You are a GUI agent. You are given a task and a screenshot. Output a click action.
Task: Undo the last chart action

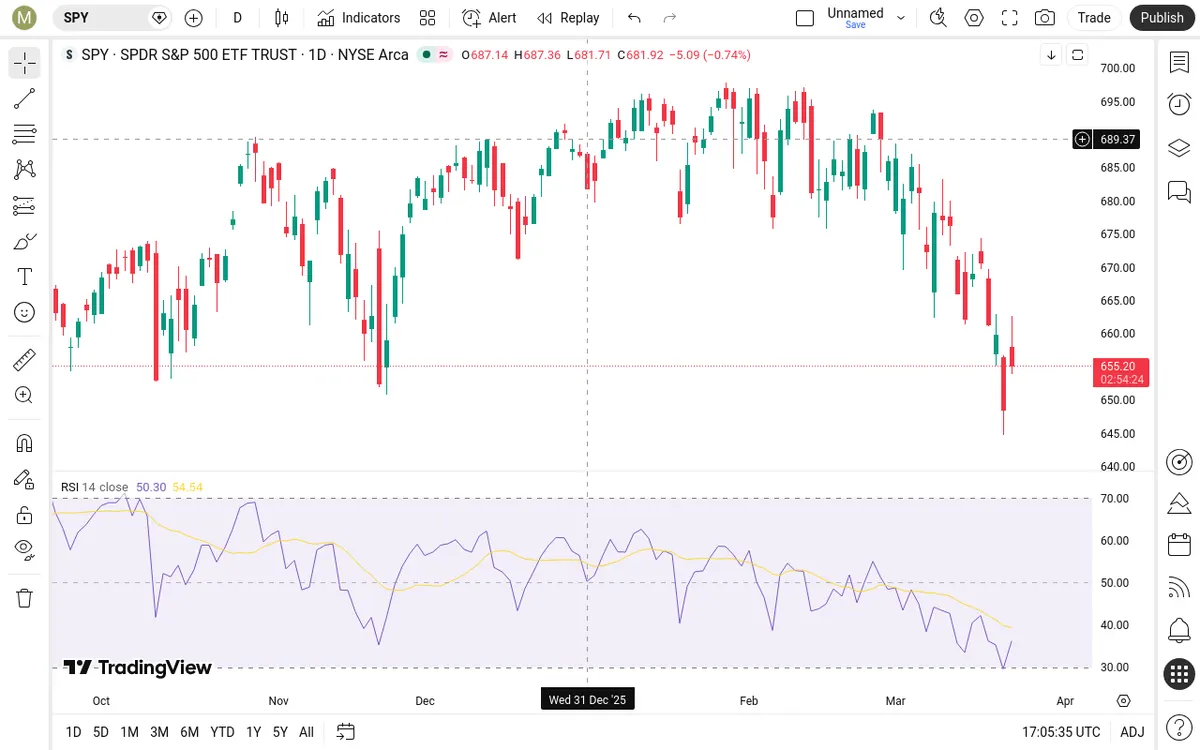(634, 17)
